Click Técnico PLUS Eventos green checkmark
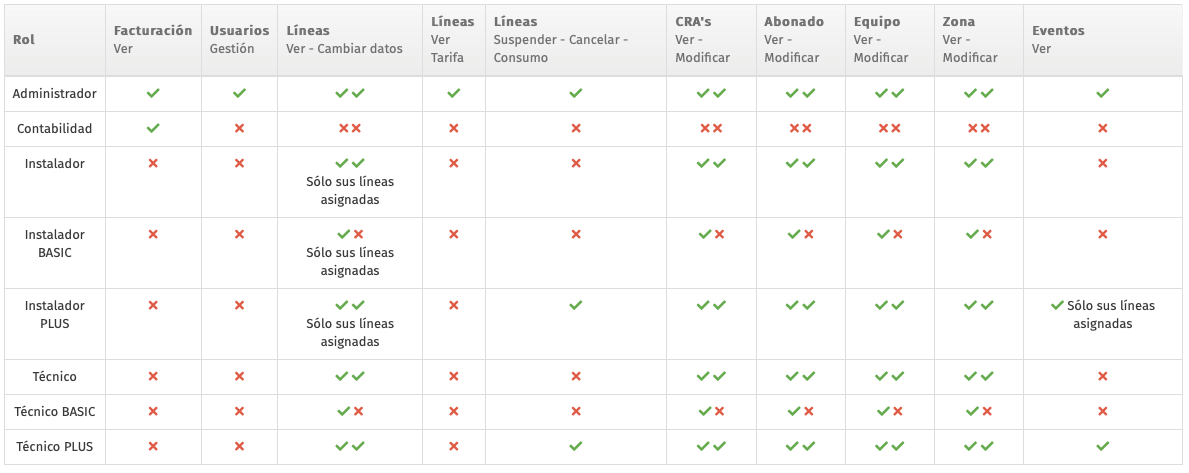Image resolution: width=1189 pixels, height=473 pixels. tap(1103, 446)
